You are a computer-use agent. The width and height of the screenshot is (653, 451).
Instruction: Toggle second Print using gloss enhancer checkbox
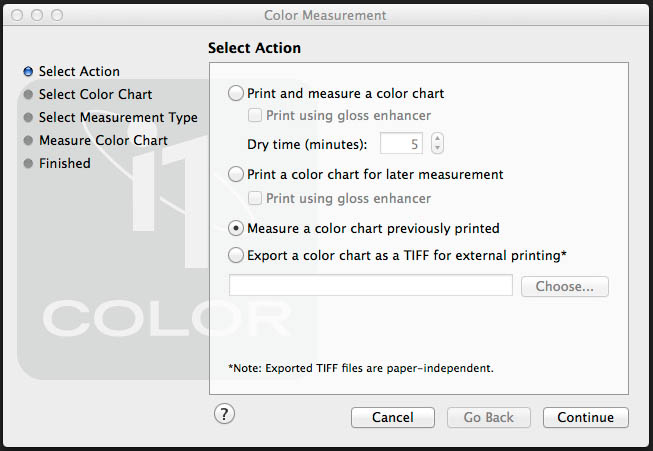click(255, 198)
